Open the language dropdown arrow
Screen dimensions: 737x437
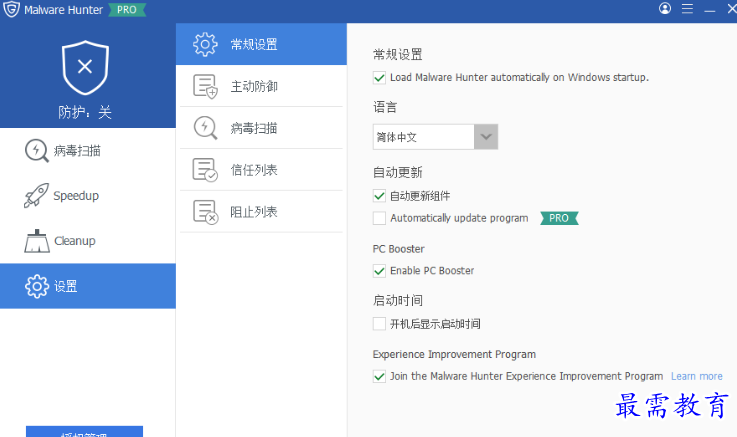[486, 137]
